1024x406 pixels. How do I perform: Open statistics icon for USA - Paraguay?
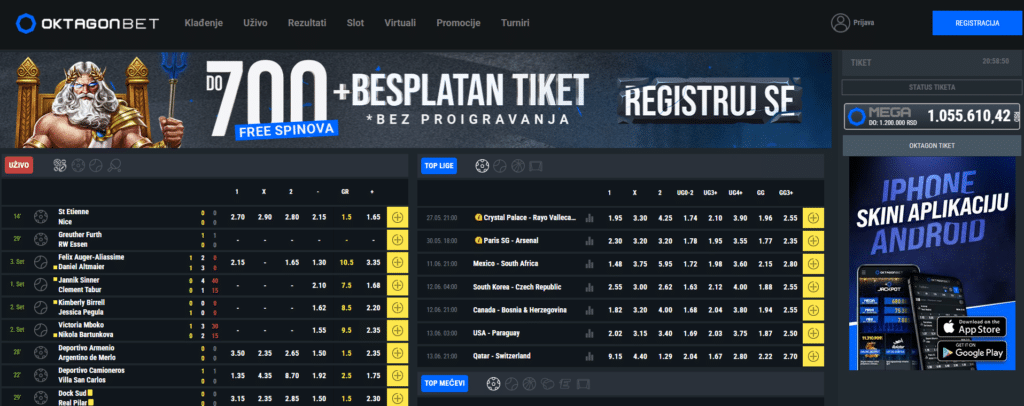(590, 333)
